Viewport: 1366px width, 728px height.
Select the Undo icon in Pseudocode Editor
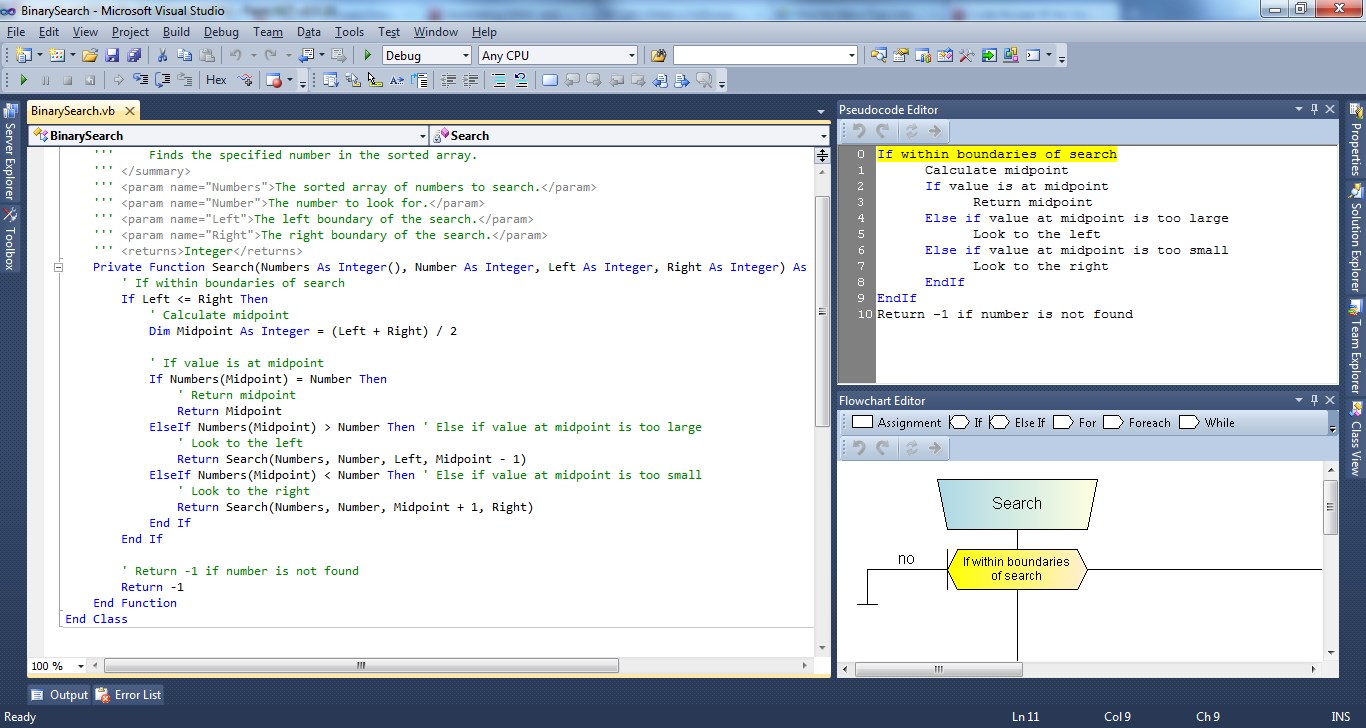coord(858,131)
